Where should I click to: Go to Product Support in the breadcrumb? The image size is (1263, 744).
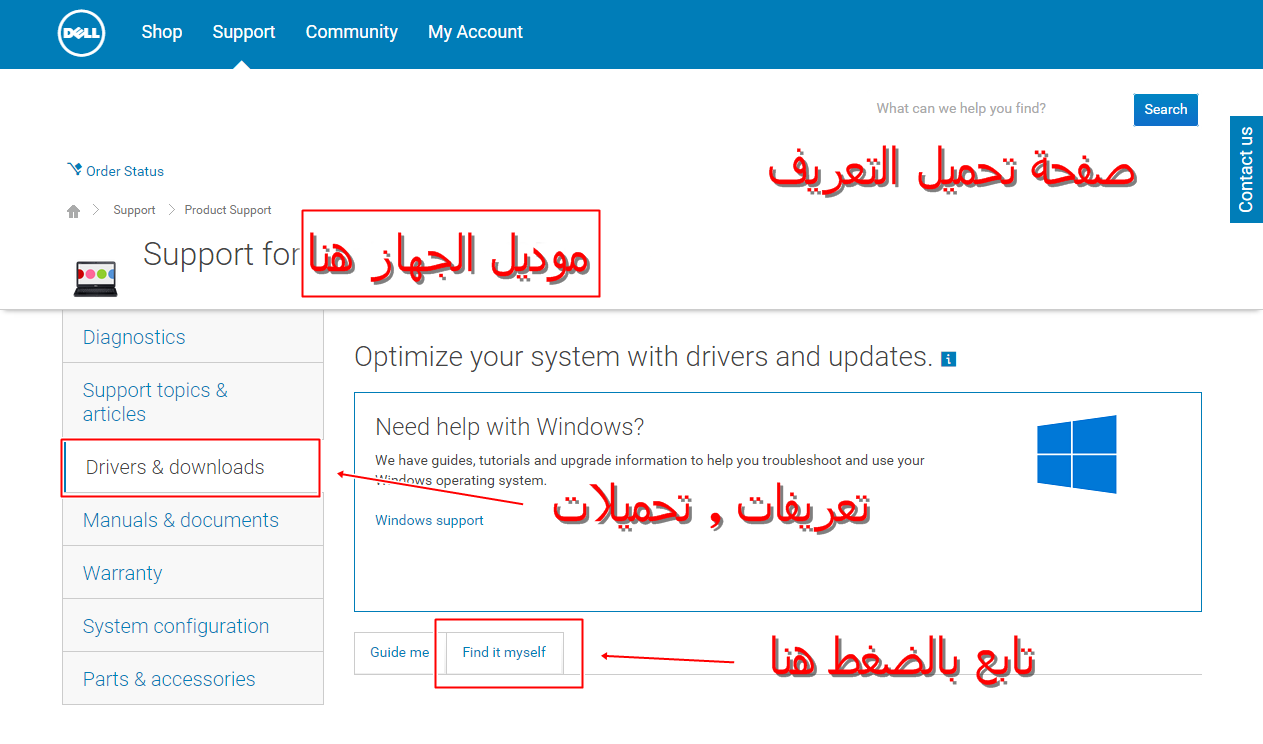pos(228,210)
